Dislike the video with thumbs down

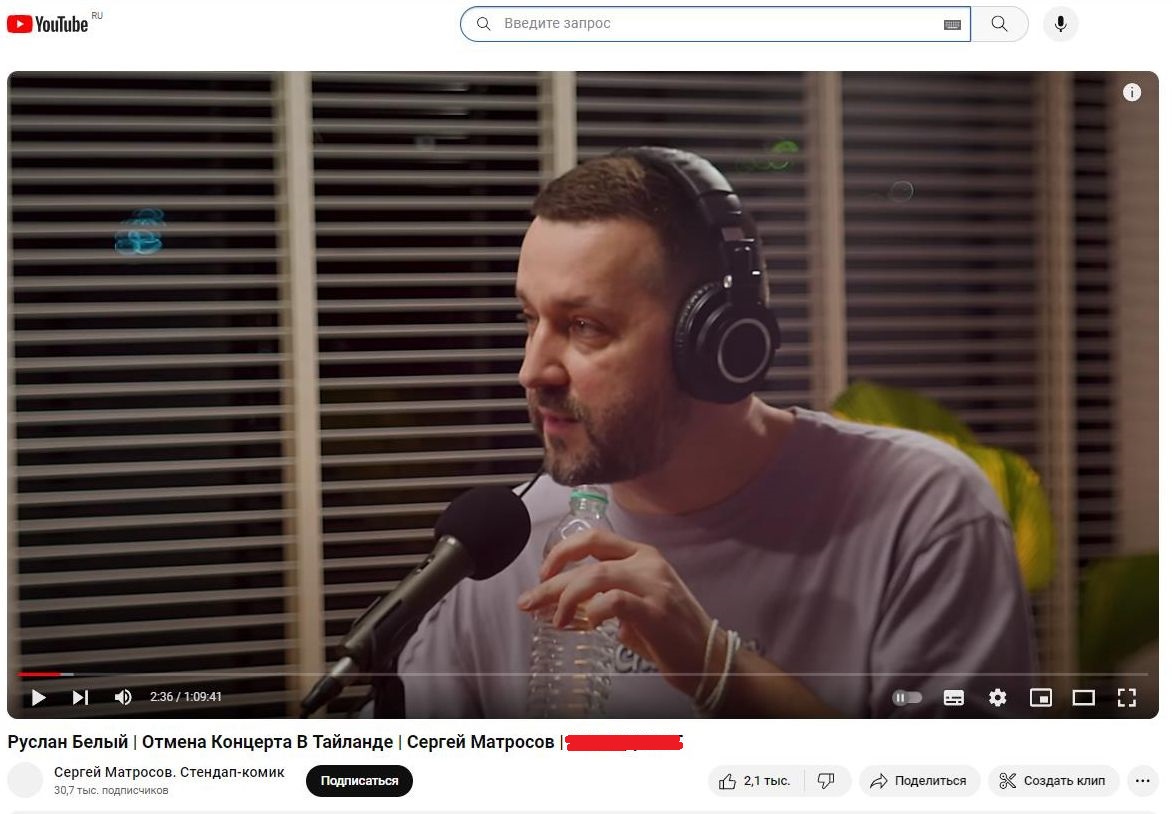click(826, 781)
